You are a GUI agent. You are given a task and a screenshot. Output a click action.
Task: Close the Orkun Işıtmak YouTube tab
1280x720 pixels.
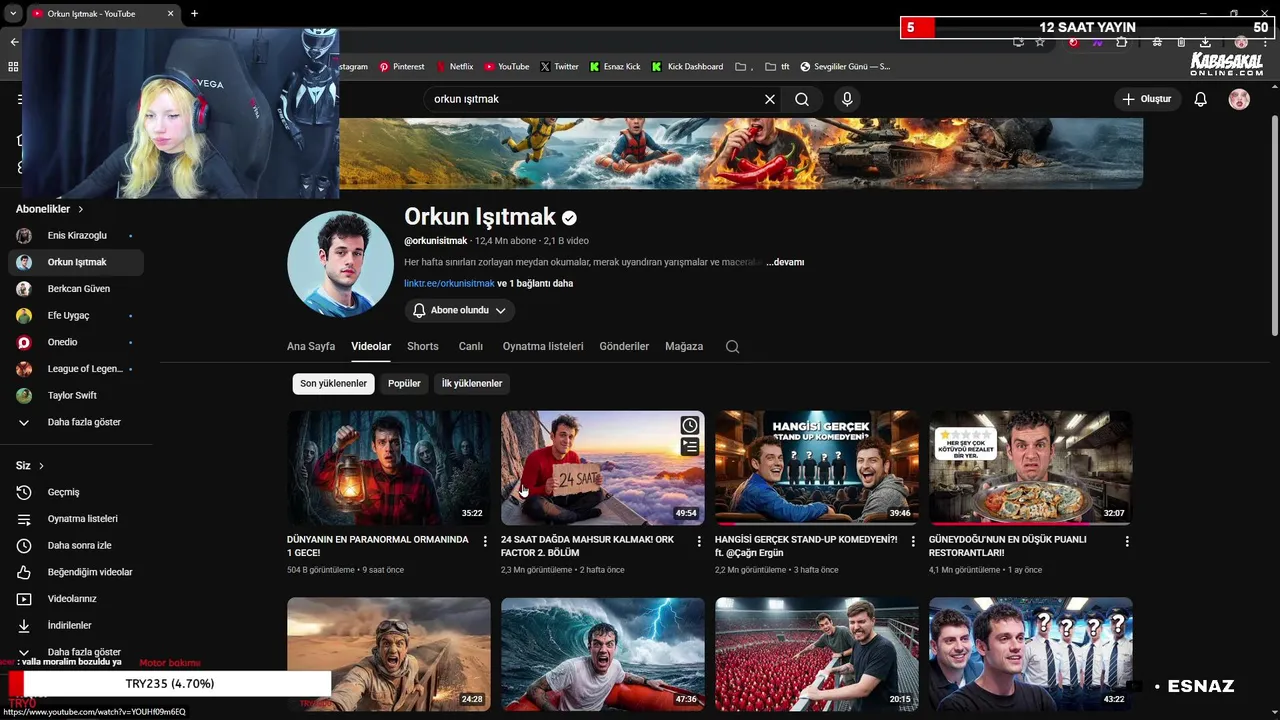[171, 13]
